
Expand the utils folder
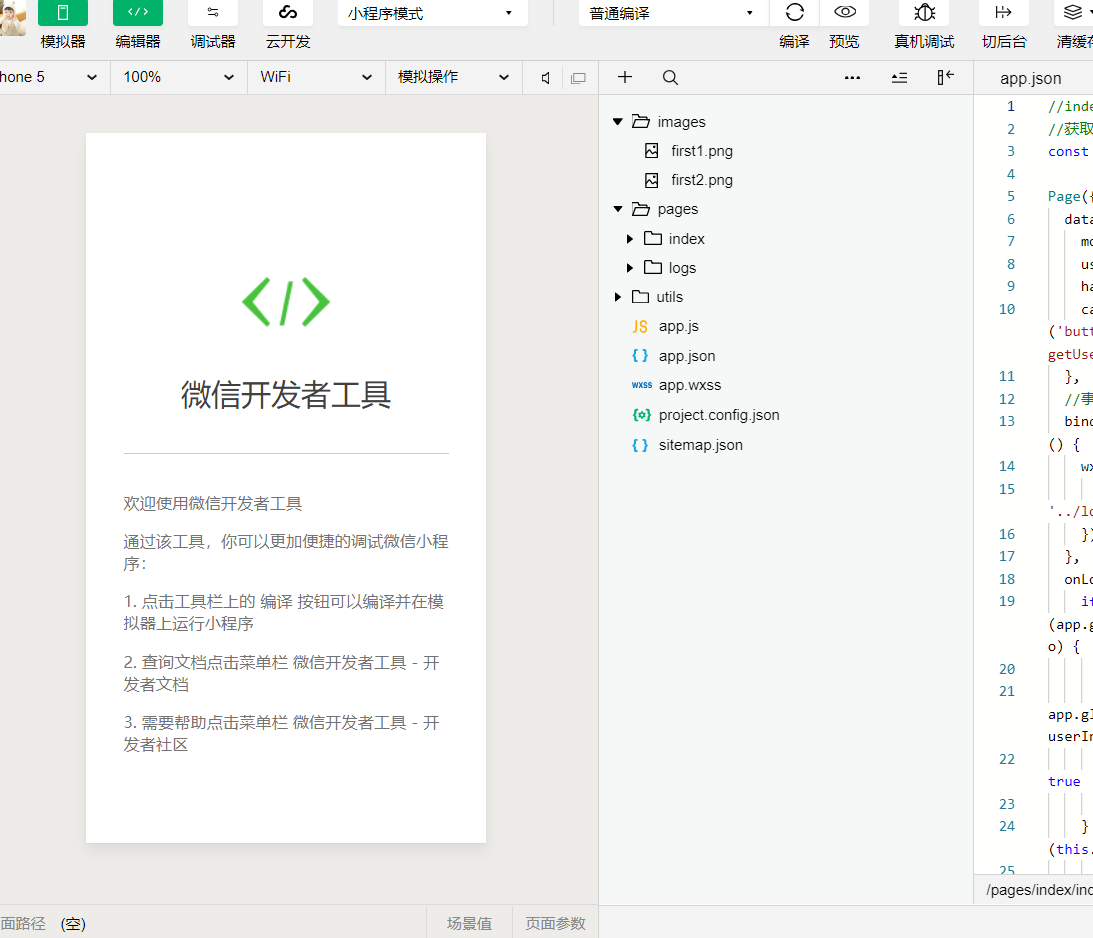pos(618,298)
